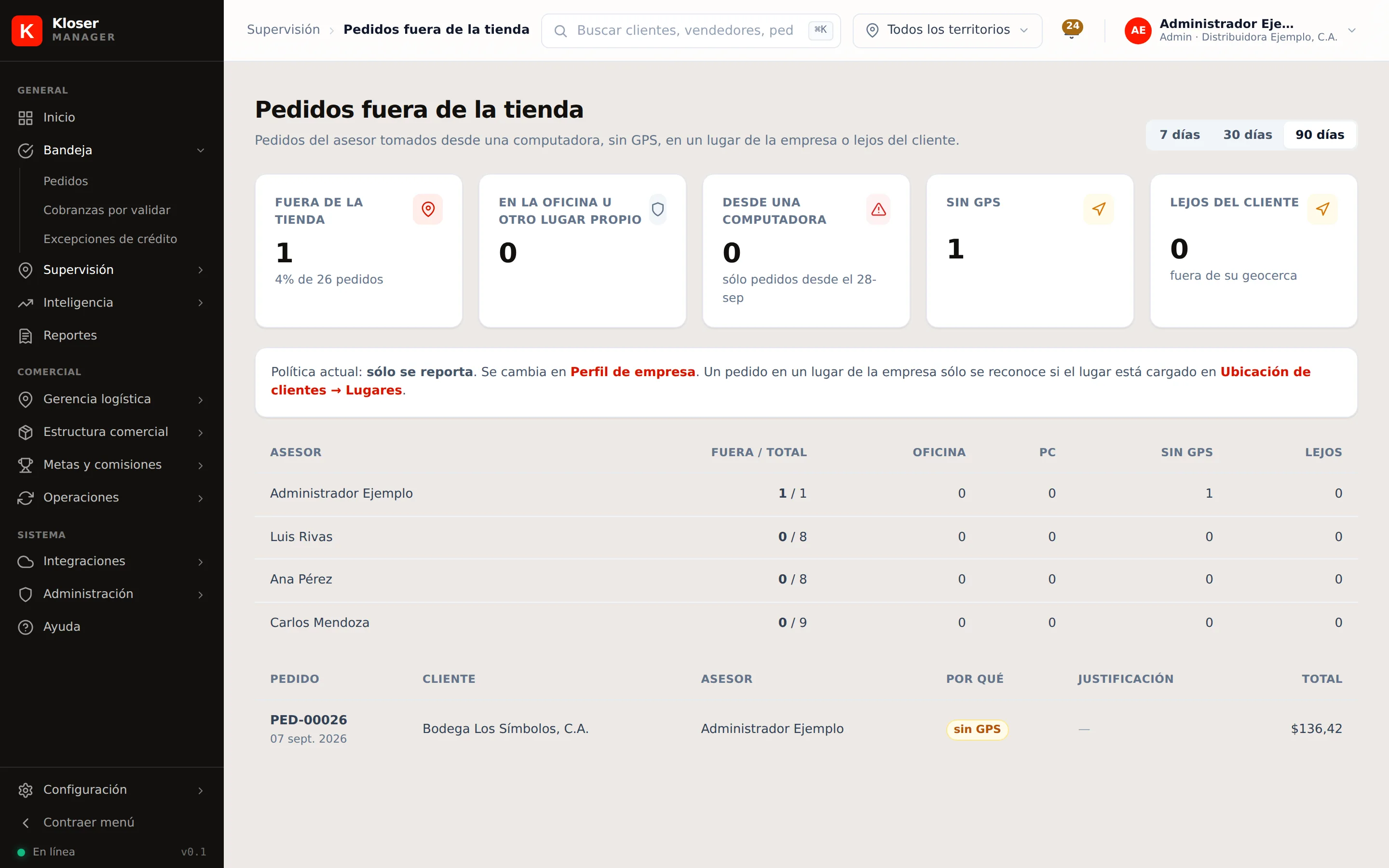Click the pin icon on Fuera de la tienda card
This screenshot has height=868, width=1389.
(x=428, y=209)
